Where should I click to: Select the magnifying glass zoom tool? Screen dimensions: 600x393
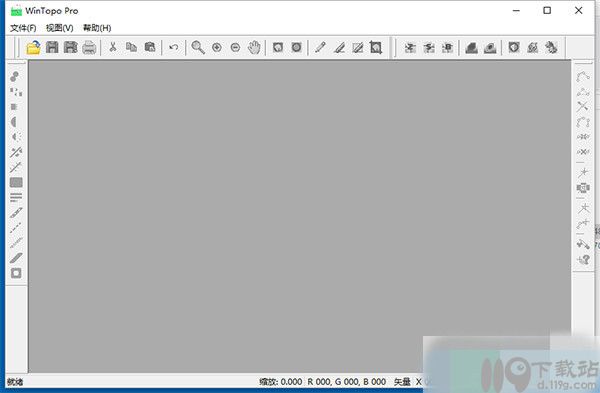point(198,47)
